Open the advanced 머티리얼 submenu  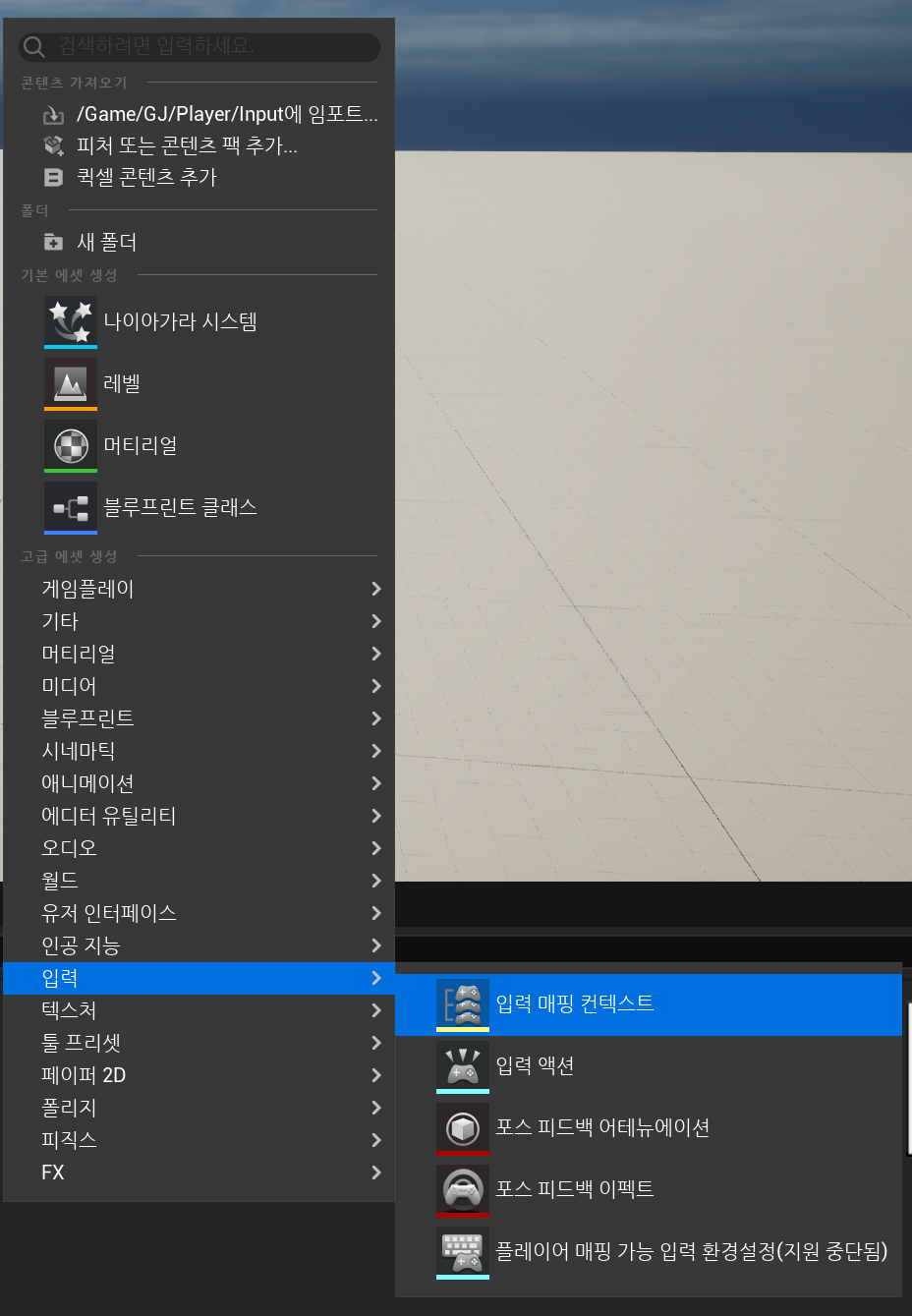tap(199, 654)
